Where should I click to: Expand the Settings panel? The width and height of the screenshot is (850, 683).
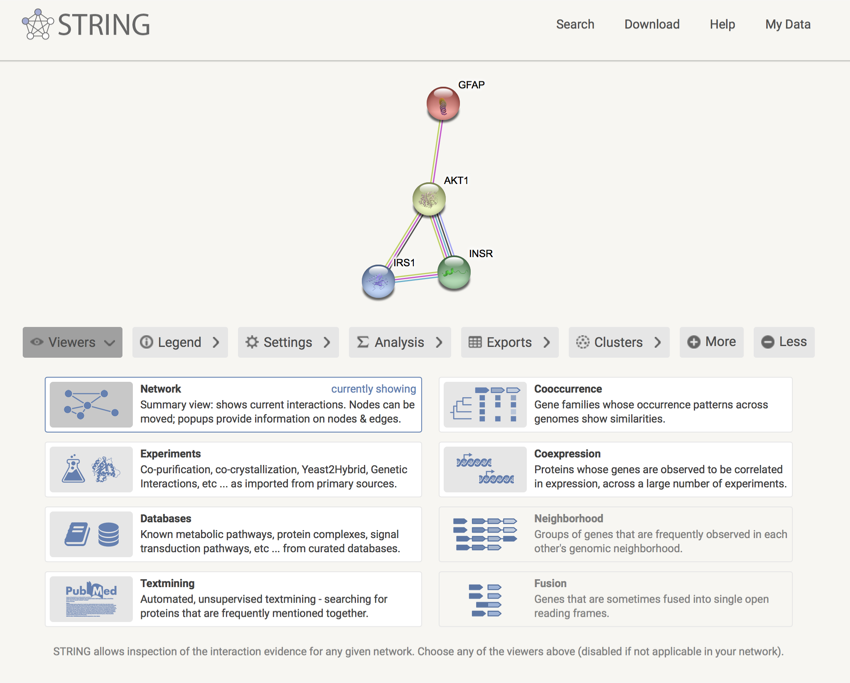pyautogui.click(x=288, y=342)
